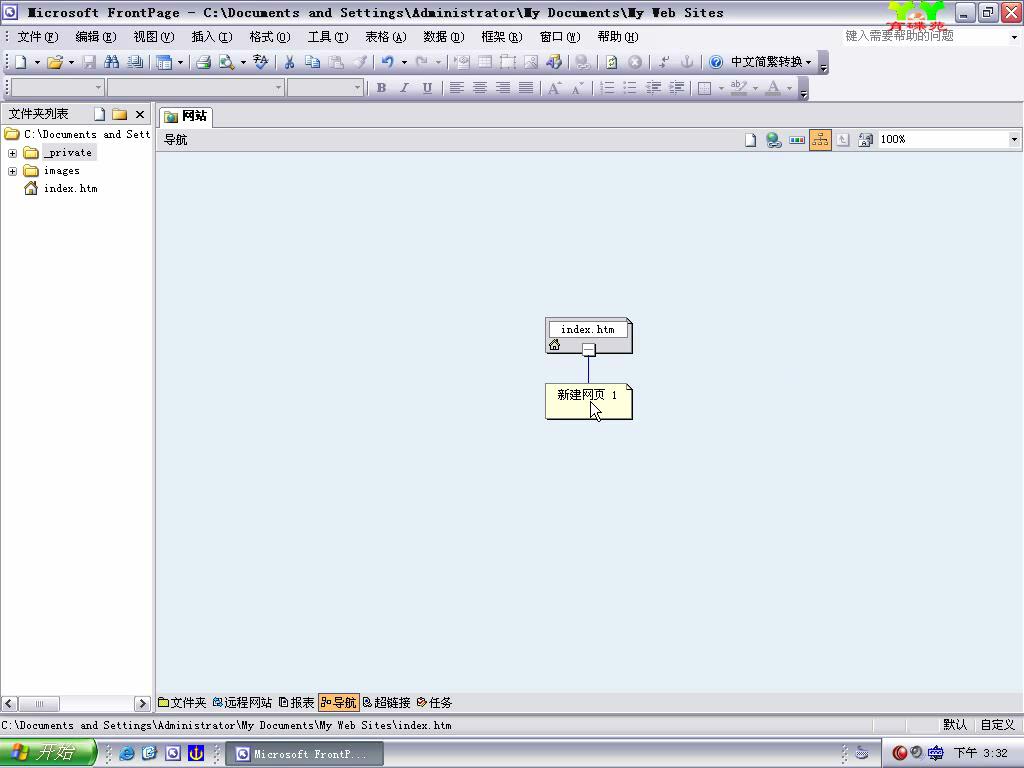
Task: Open the 格式 menu
Action: [270, 37]
